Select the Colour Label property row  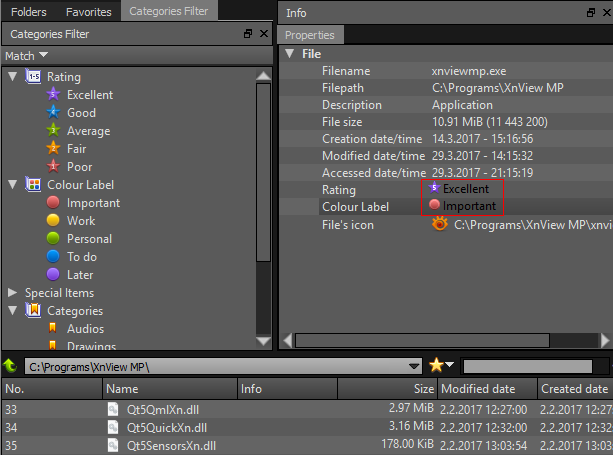click(466, 206)
